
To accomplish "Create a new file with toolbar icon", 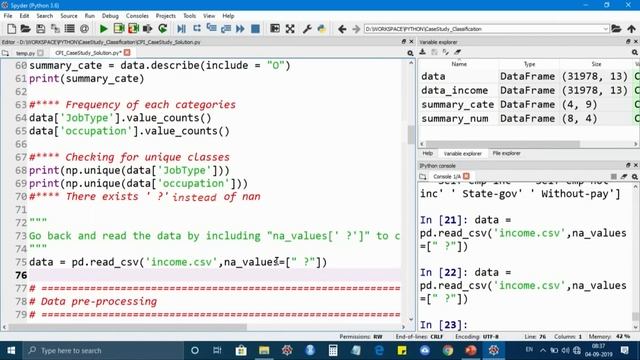I will (x=11, y=29).
